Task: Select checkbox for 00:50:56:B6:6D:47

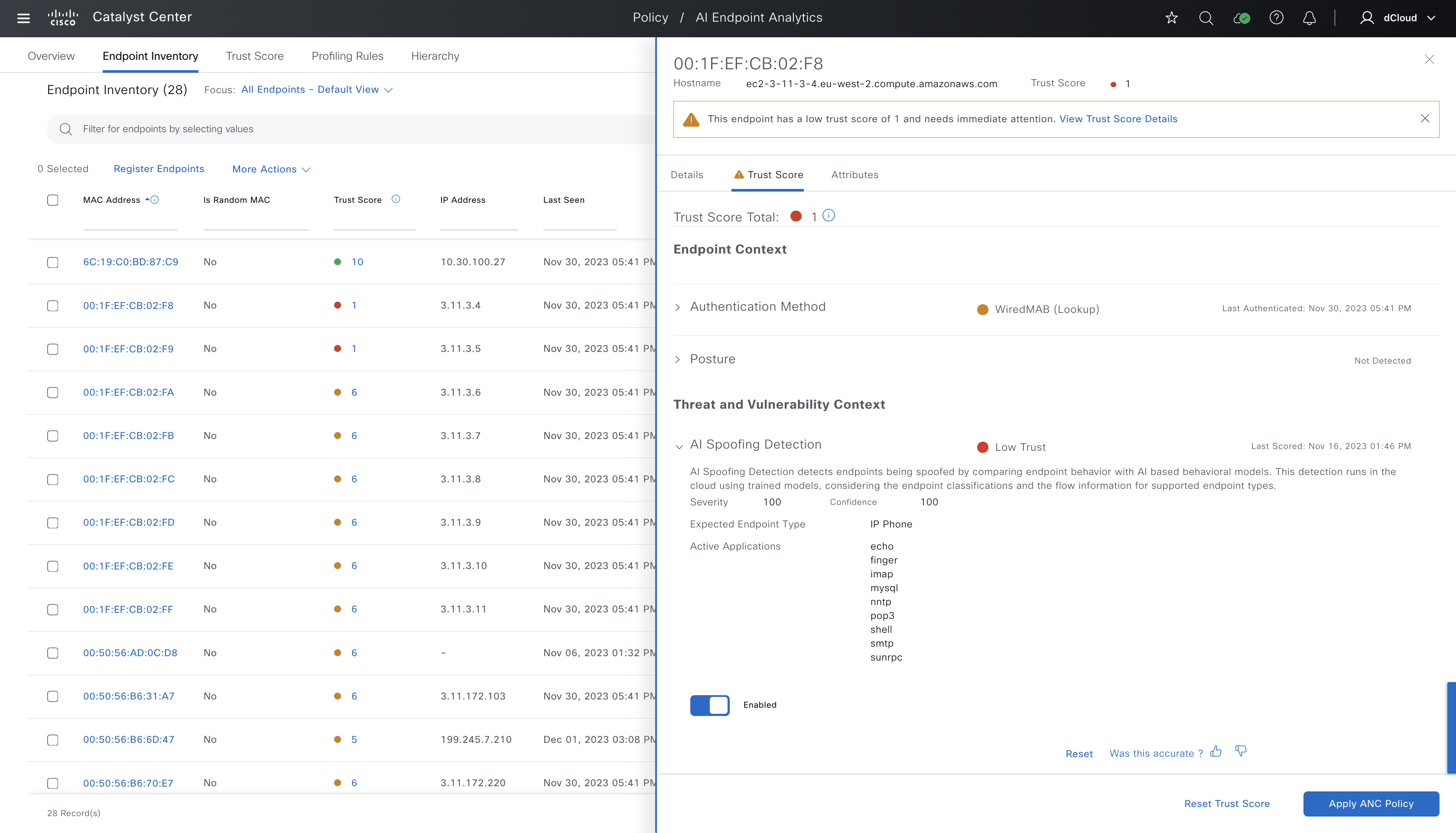Action: (x=52, y=740)
